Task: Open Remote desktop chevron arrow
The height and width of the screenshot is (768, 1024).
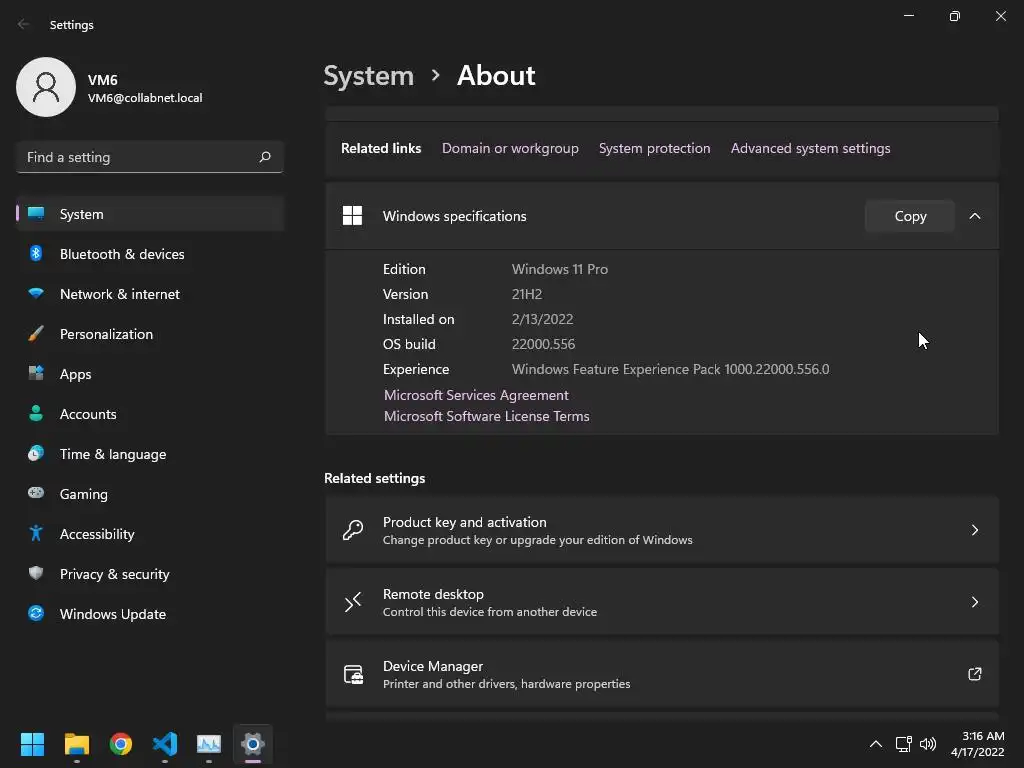Action: pos(974,601)
